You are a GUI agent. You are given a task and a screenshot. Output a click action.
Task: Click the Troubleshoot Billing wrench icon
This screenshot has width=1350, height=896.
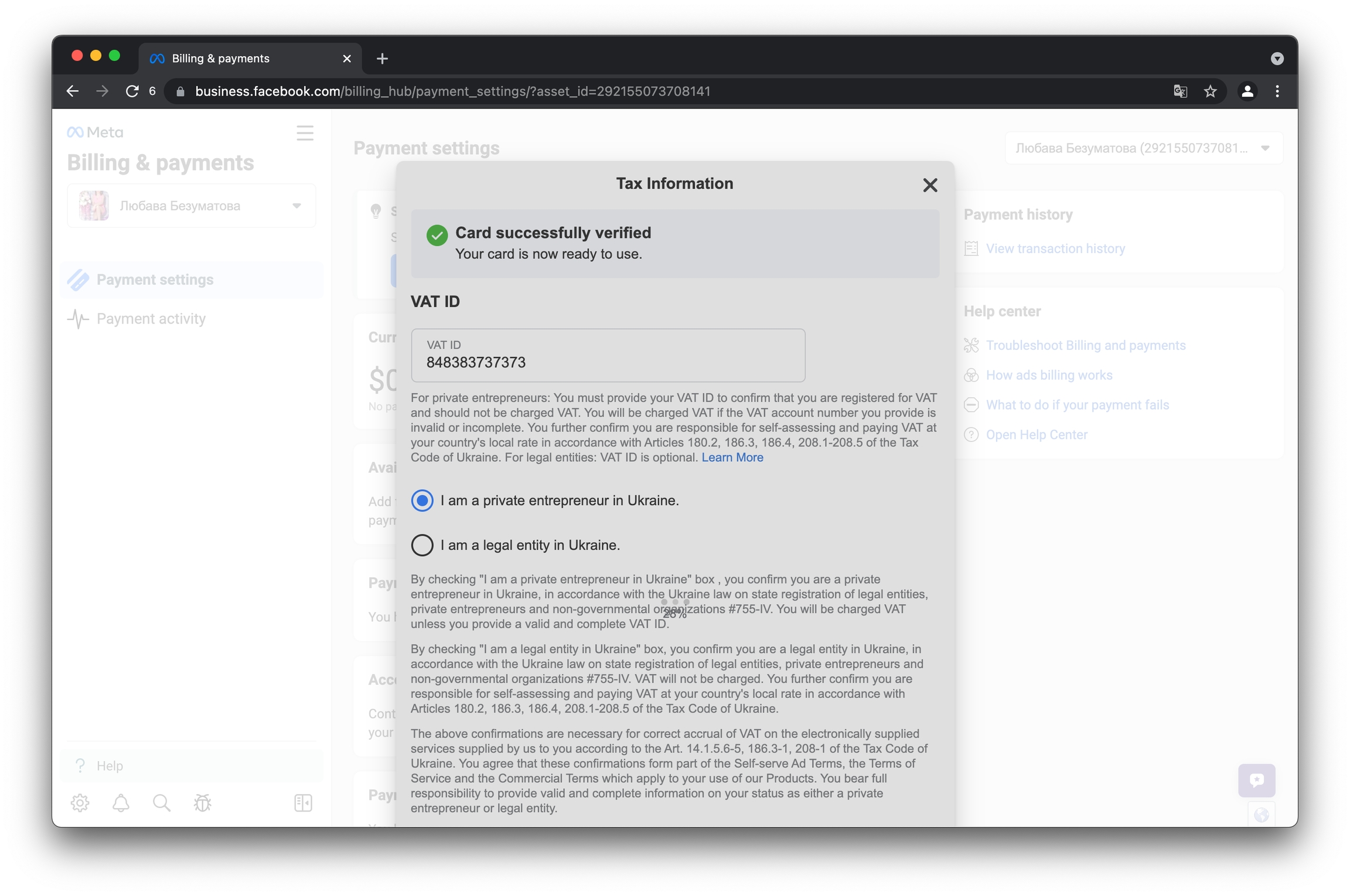pos(971,345)
